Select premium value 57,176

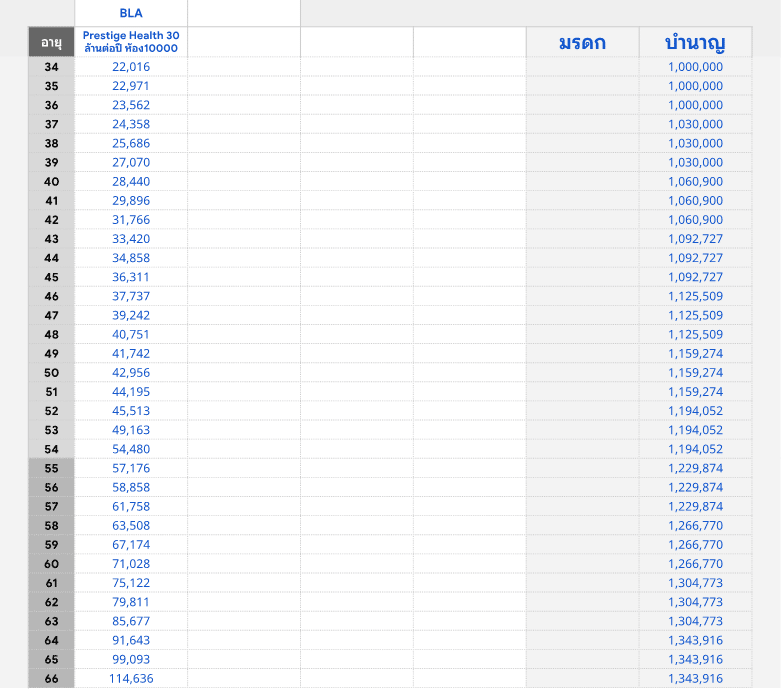[x=131, y=468]
